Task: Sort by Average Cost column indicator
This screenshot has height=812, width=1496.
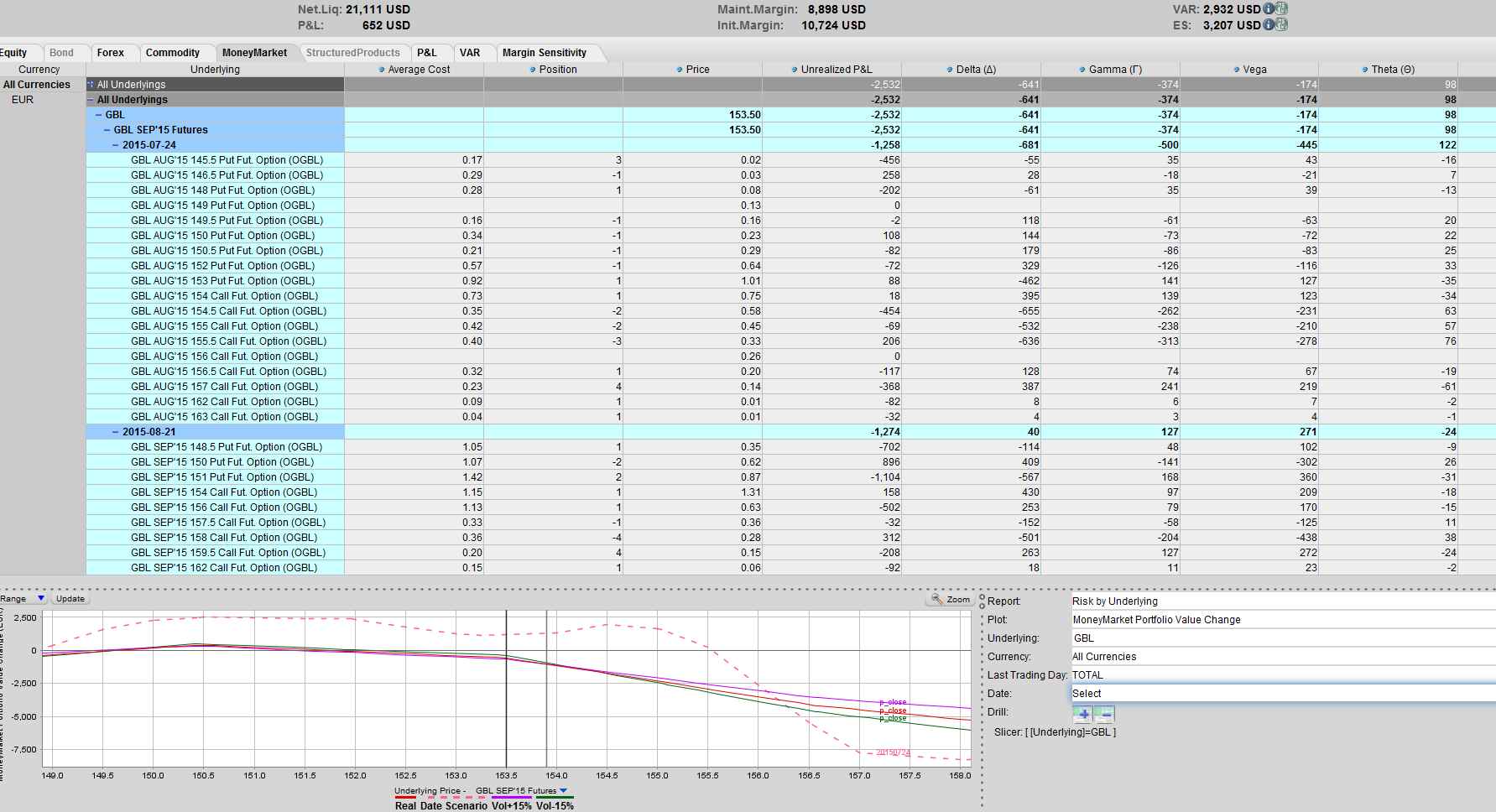Action: click(x=383, y=70)
